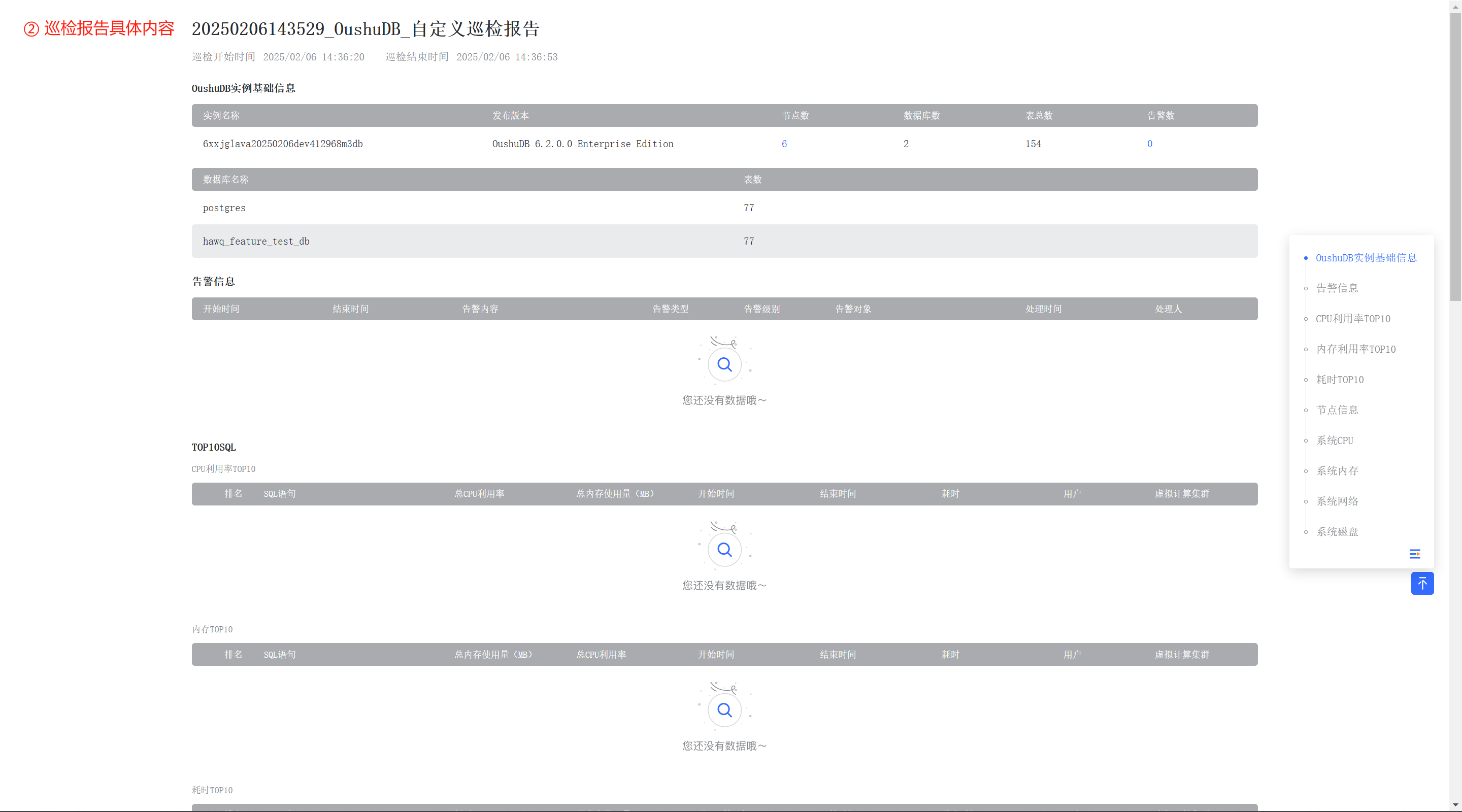Open 系统磁盘 section from outline
1462x812 pixels.
[x=1337, y=532]
